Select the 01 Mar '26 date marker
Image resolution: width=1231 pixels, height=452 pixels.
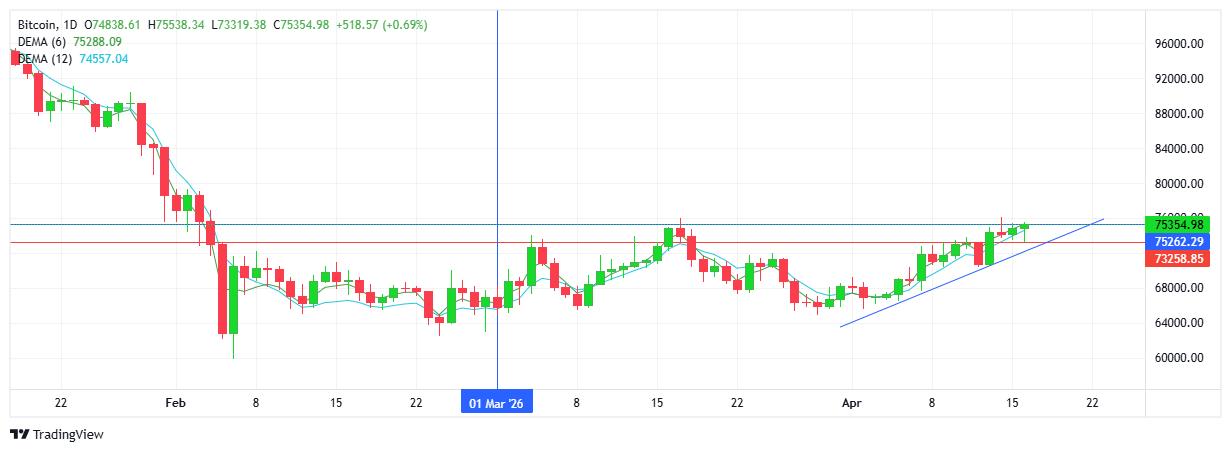coord(497,403)
